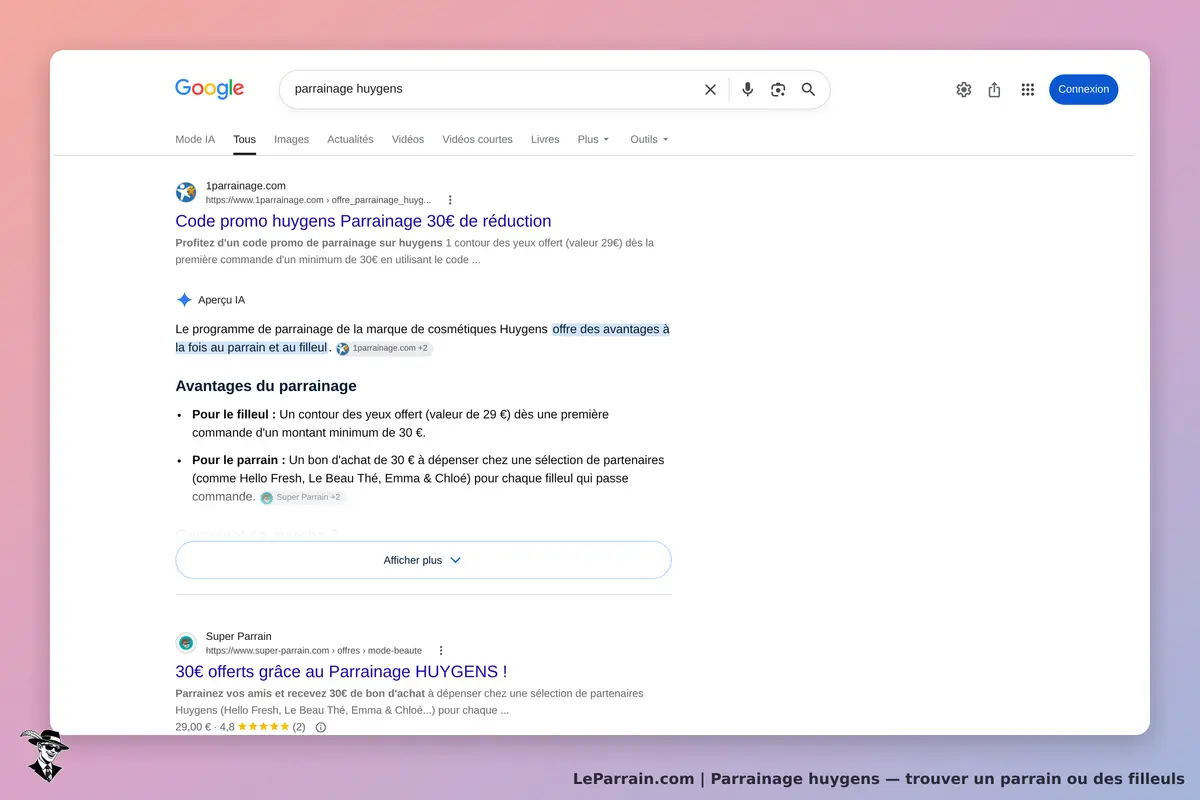1200x800 pixels.
Task: Select the Tous tab
Action: (244, 139)
